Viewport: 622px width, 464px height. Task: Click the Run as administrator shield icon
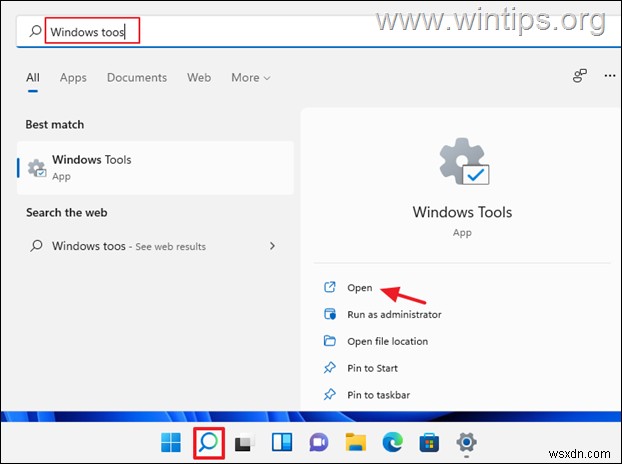click(330, 314)
